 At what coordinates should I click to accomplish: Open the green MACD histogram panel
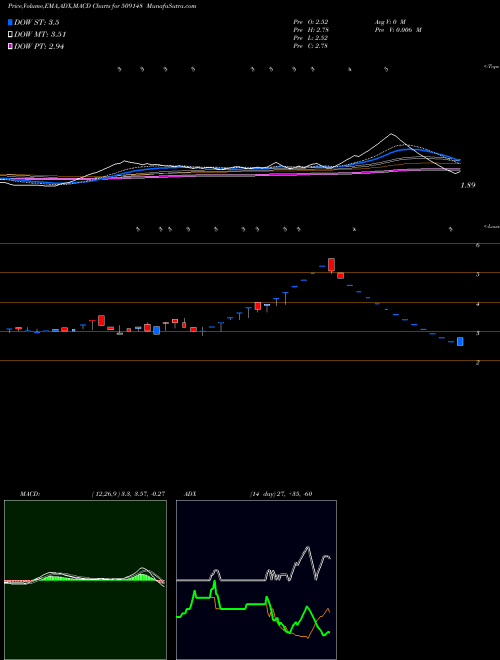coord(85,580)
